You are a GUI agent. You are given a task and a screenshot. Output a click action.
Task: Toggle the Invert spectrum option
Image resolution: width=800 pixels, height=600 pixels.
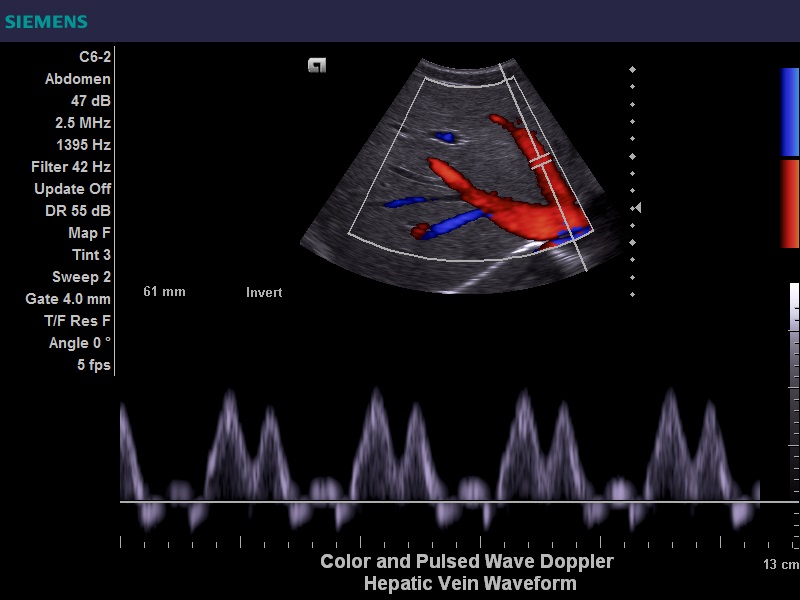(x=264, y=293)
